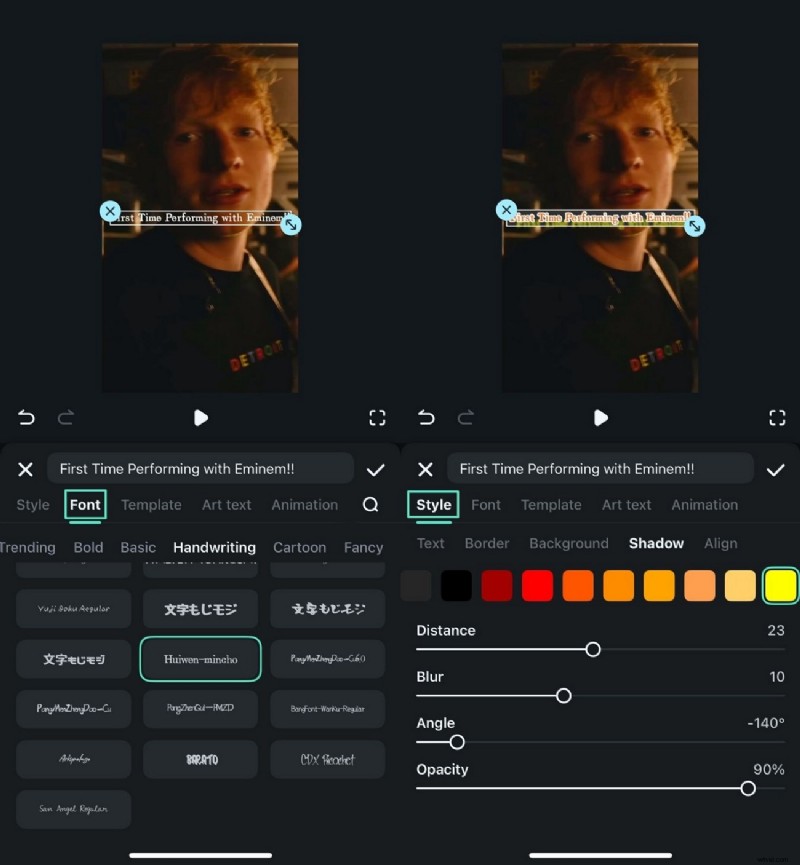Screen dimensions: 800x865
Task: Confirm text with checkmark in Font screen
Action: 376,469
